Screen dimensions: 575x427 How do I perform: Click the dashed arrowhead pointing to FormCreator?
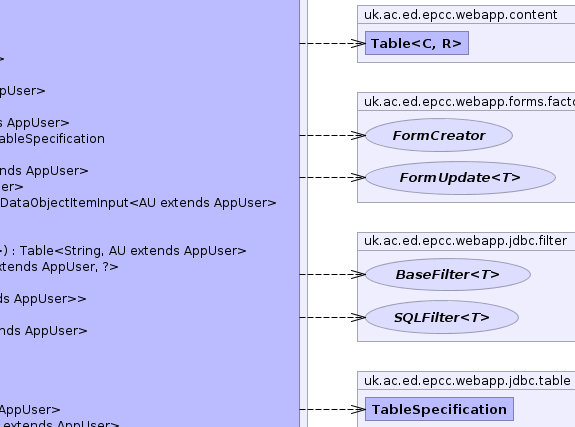358,135
